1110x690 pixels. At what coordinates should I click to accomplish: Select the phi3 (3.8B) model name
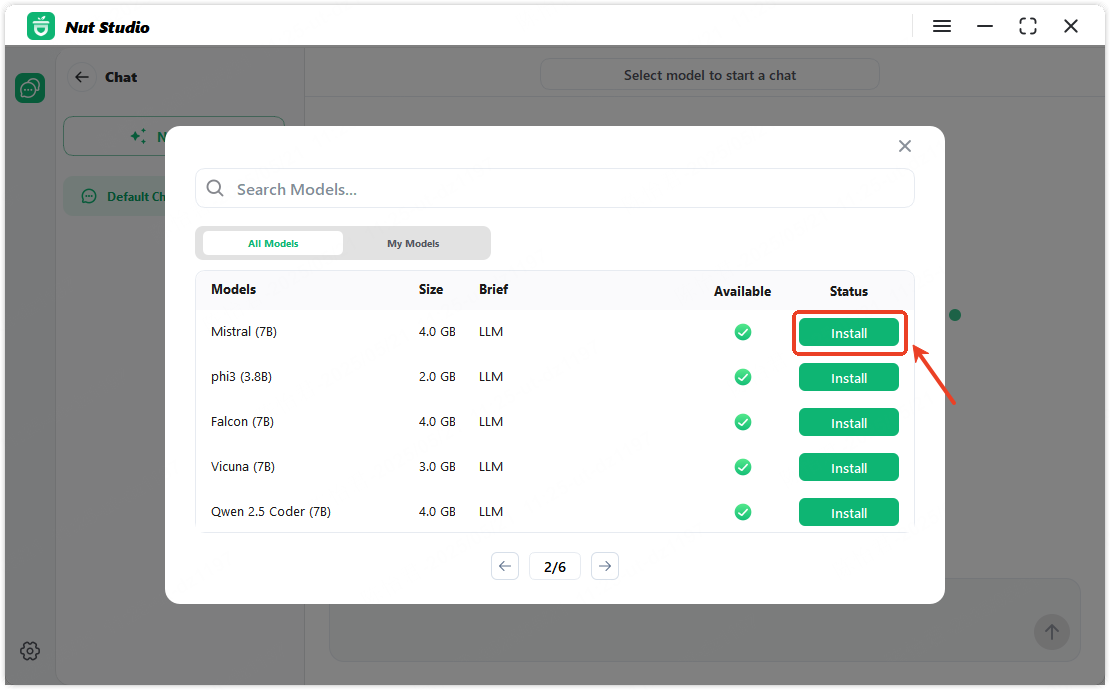click(241, 376)
